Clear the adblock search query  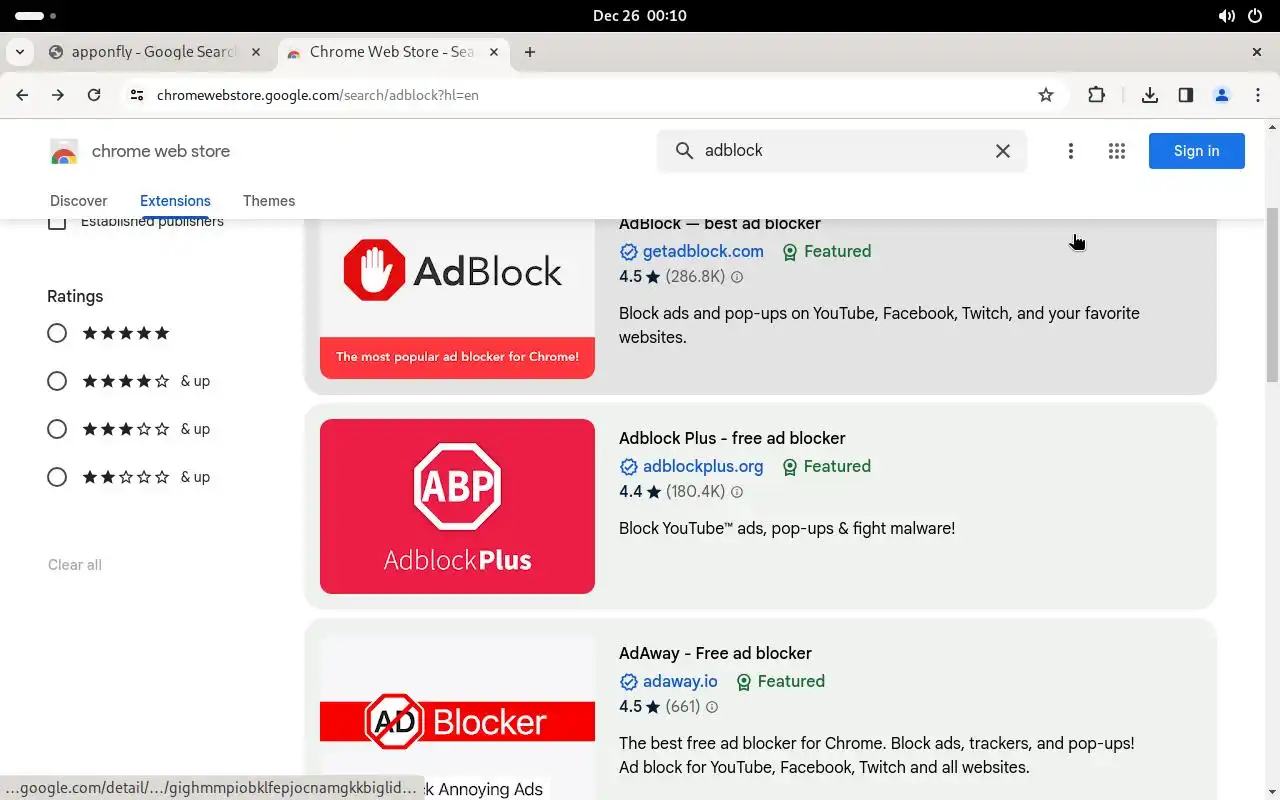pyautogui.click(x=1003, y=151)
